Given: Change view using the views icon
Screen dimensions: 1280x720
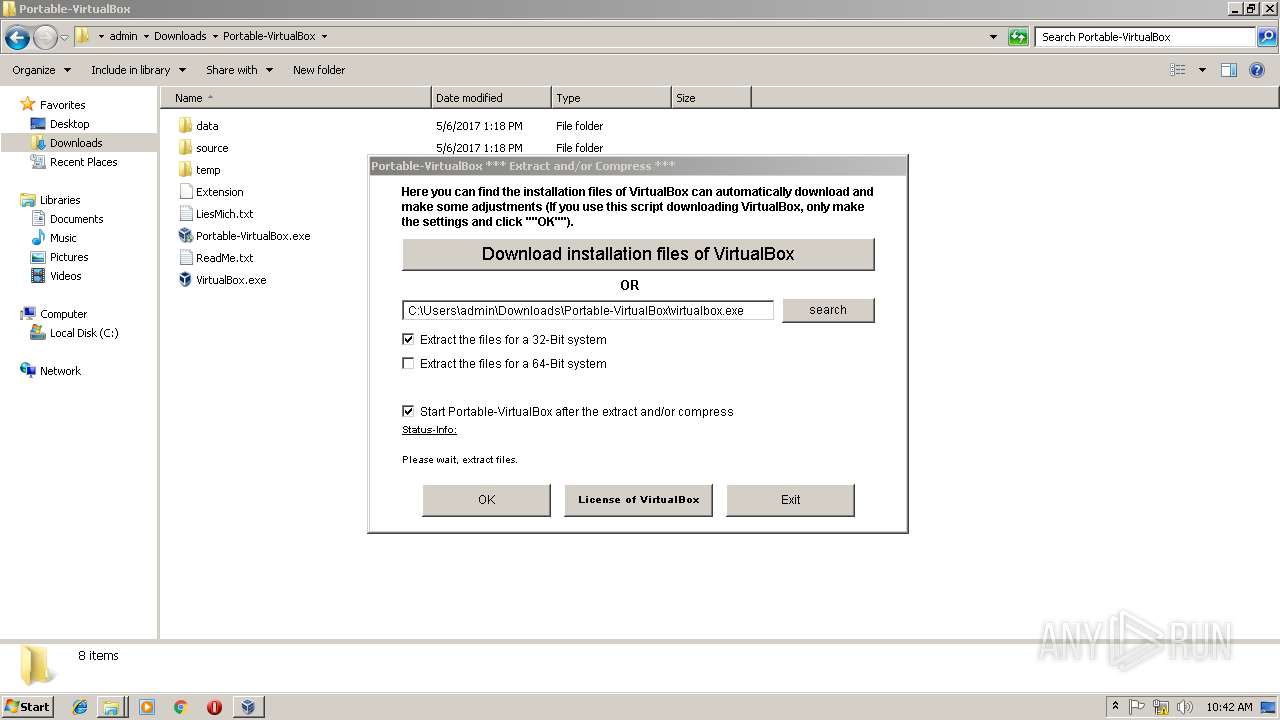Looking at the screenshot, I should pos(1178,70).
